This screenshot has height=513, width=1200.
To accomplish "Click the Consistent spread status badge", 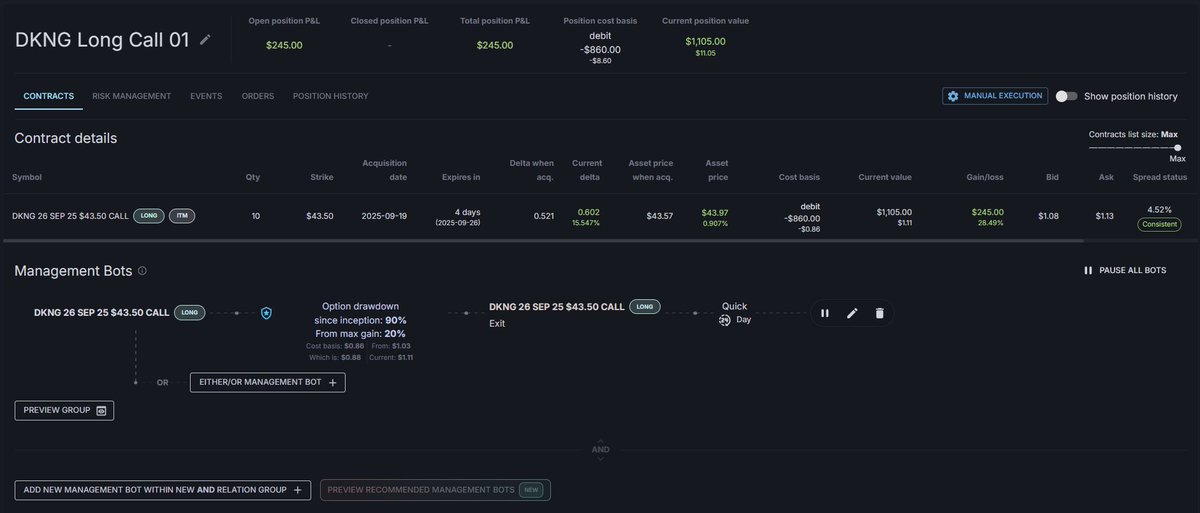I will [x=1160, y=224].
